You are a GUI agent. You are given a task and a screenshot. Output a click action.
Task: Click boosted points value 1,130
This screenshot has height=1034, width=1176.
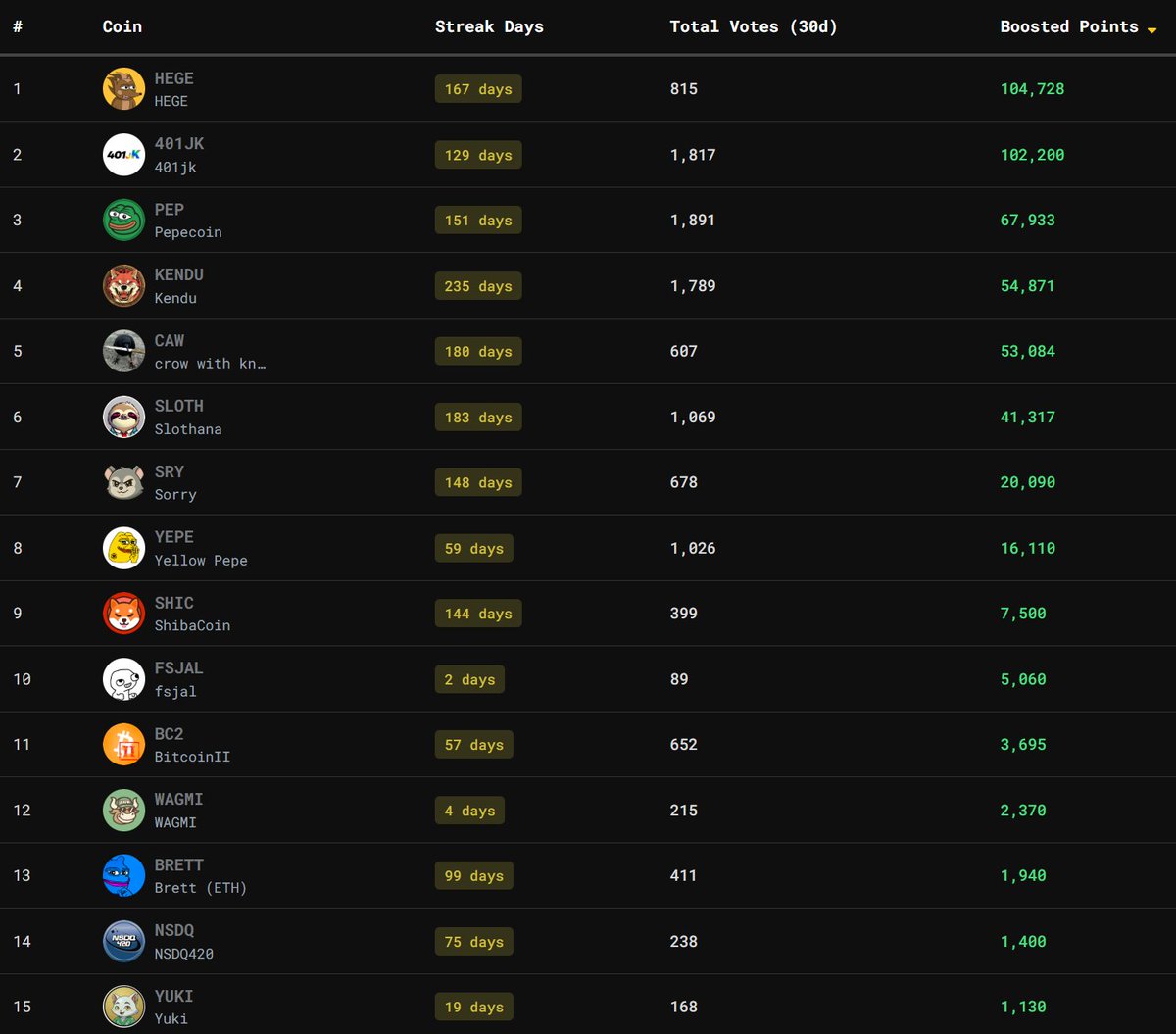(x=1023, y=1007)
